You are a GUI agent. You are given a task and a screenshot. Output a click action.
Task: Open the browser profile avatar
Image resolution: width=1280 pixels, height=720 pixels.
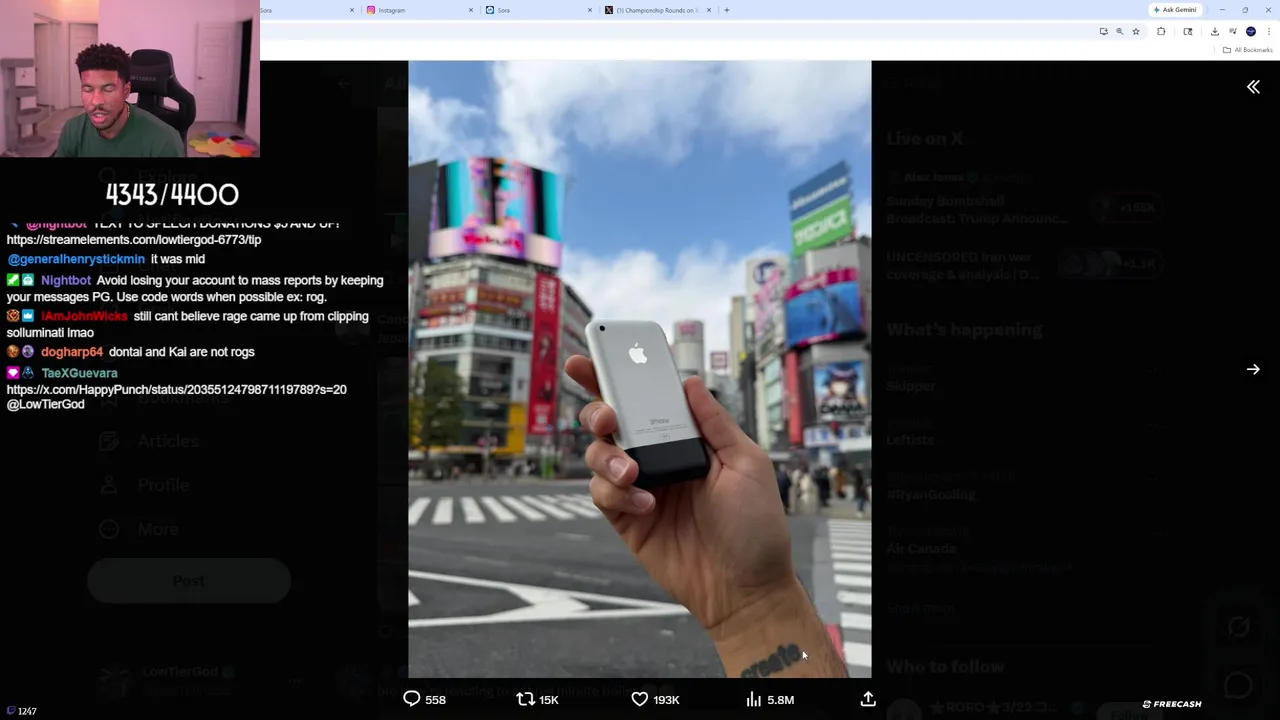pyautogui.click(x=1251, y=31)
